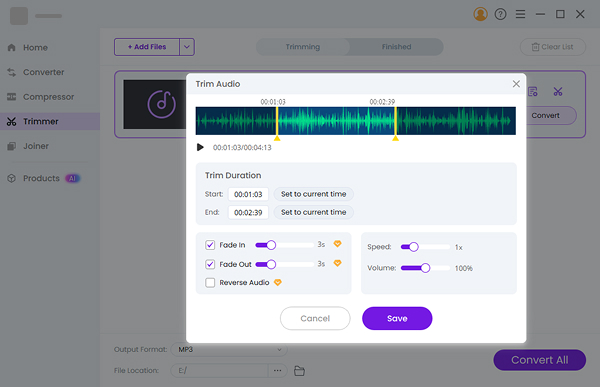
Task: Open the Products AI section
Action: [x=50, y=178]
